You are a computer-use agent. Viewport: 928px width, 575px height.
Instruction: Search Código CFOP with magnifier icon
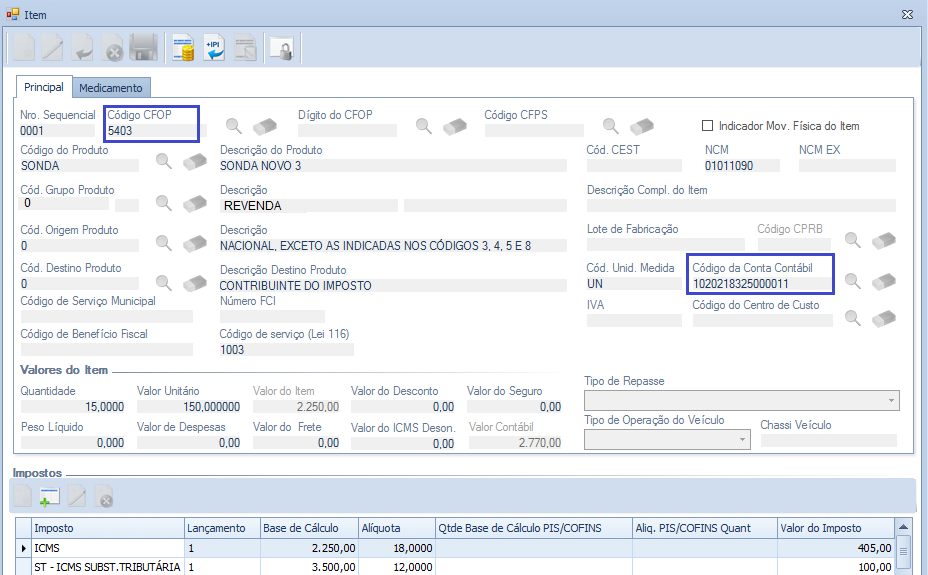(234, 125)
